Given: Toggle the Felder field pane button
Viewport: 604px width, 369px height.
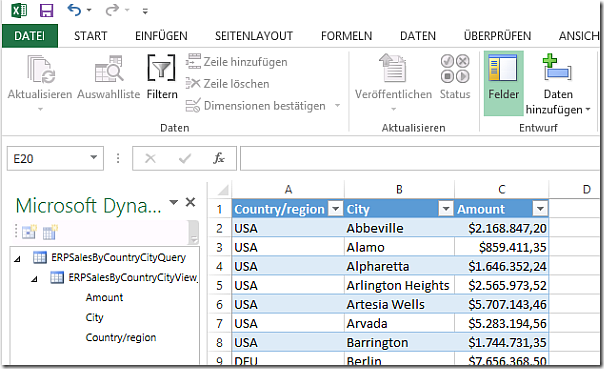Looking at the screenshot, I should pos(503,83).
